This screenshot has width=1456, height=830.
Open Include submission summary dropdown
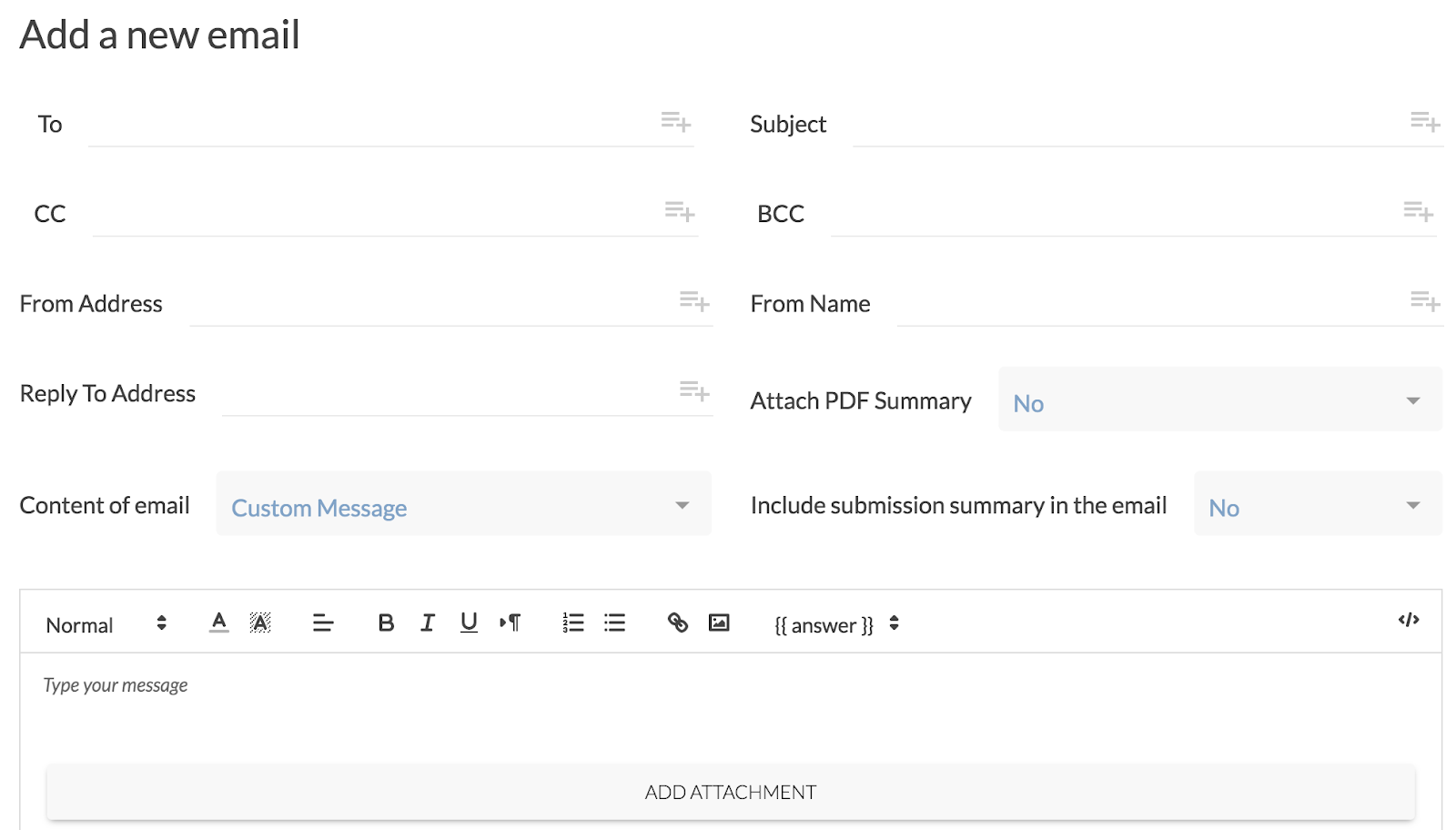click(x=1317, y=505)
